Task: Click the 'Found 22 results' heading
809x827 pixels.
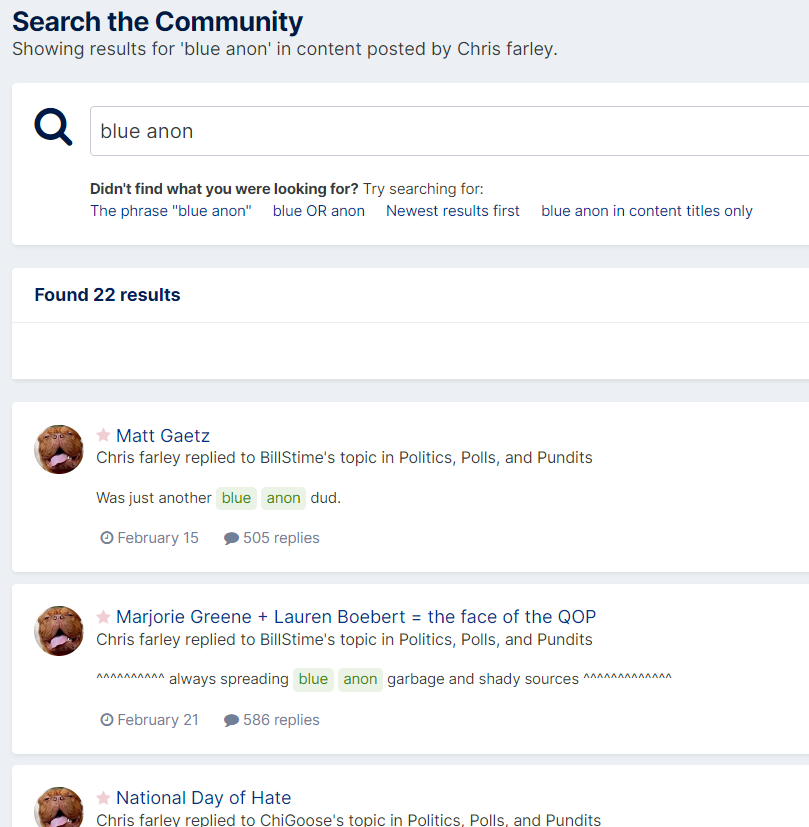Action: pyautogui.click(x=107, y=295)
